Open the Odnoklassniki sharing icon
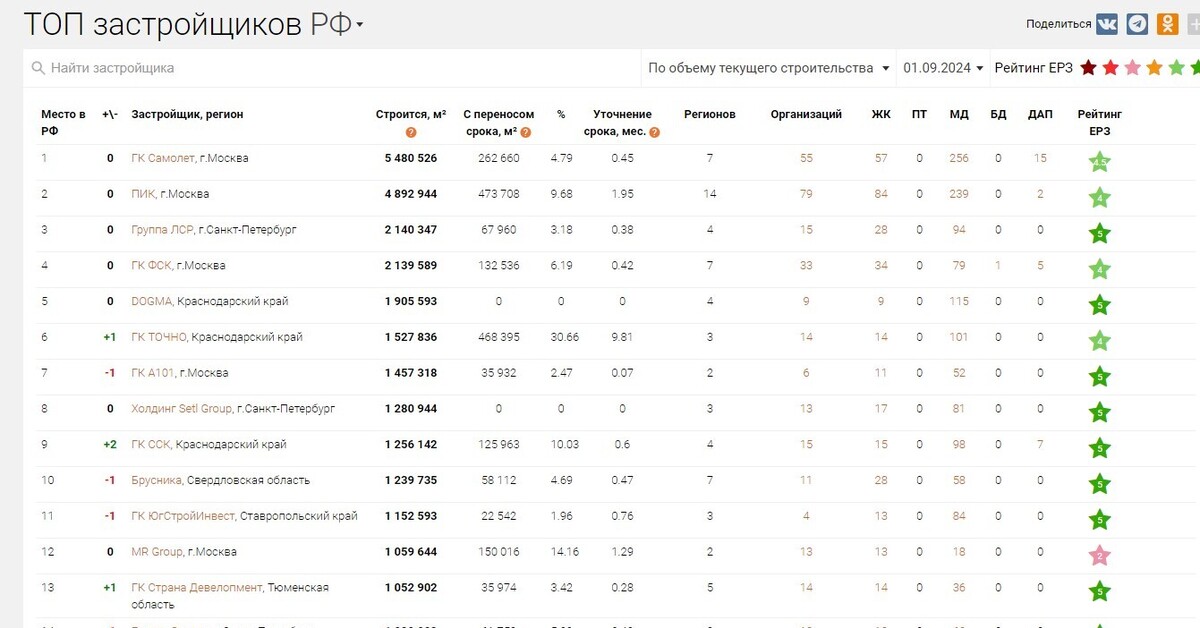1200x628 pixels. 1167,22
